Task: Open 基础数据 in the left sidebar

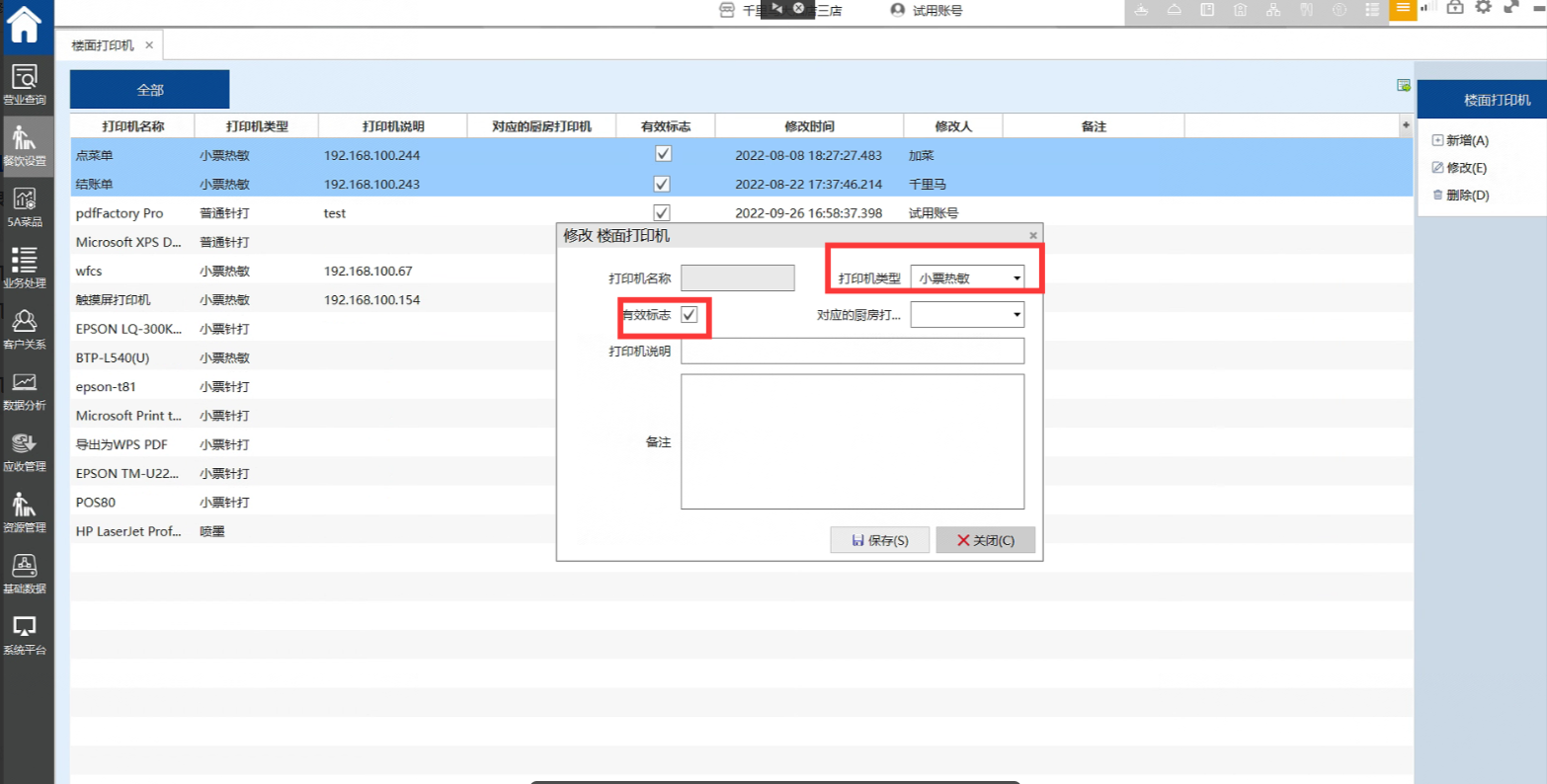Action: (25, 574)
